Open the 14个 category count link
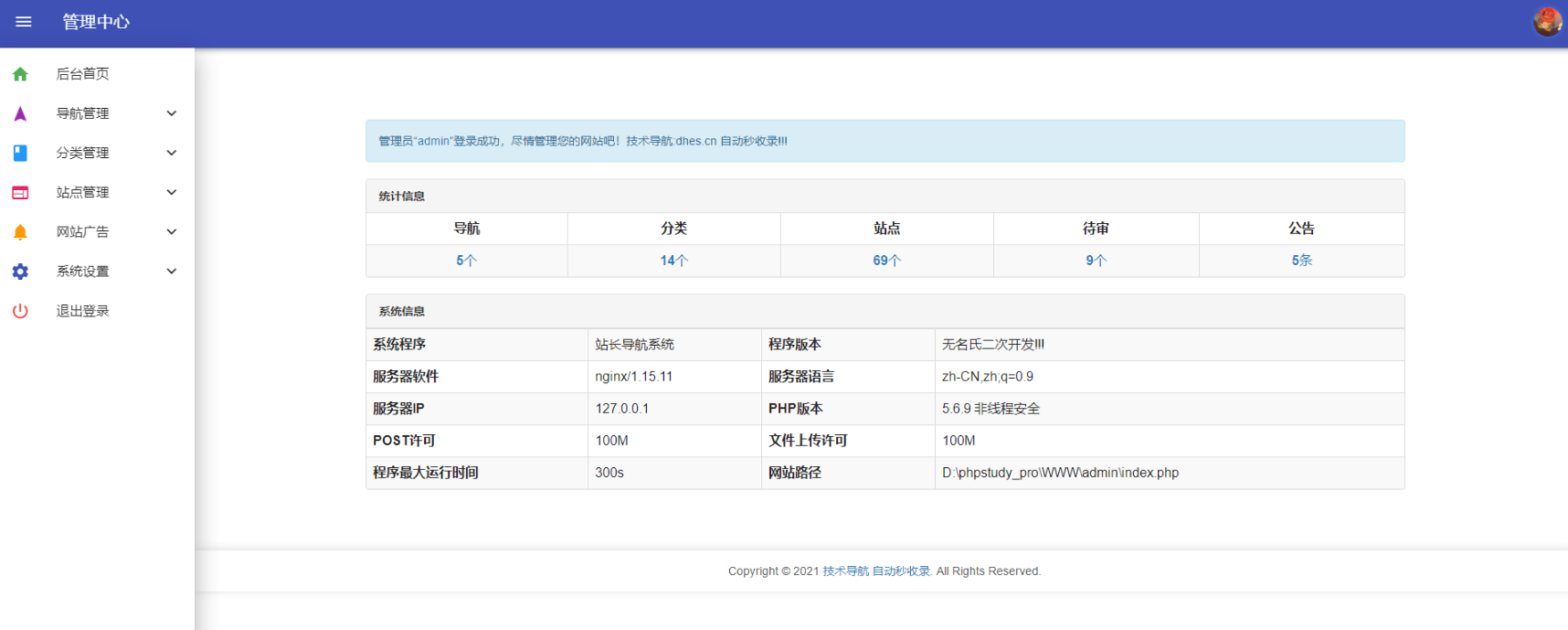 point(674,261)
